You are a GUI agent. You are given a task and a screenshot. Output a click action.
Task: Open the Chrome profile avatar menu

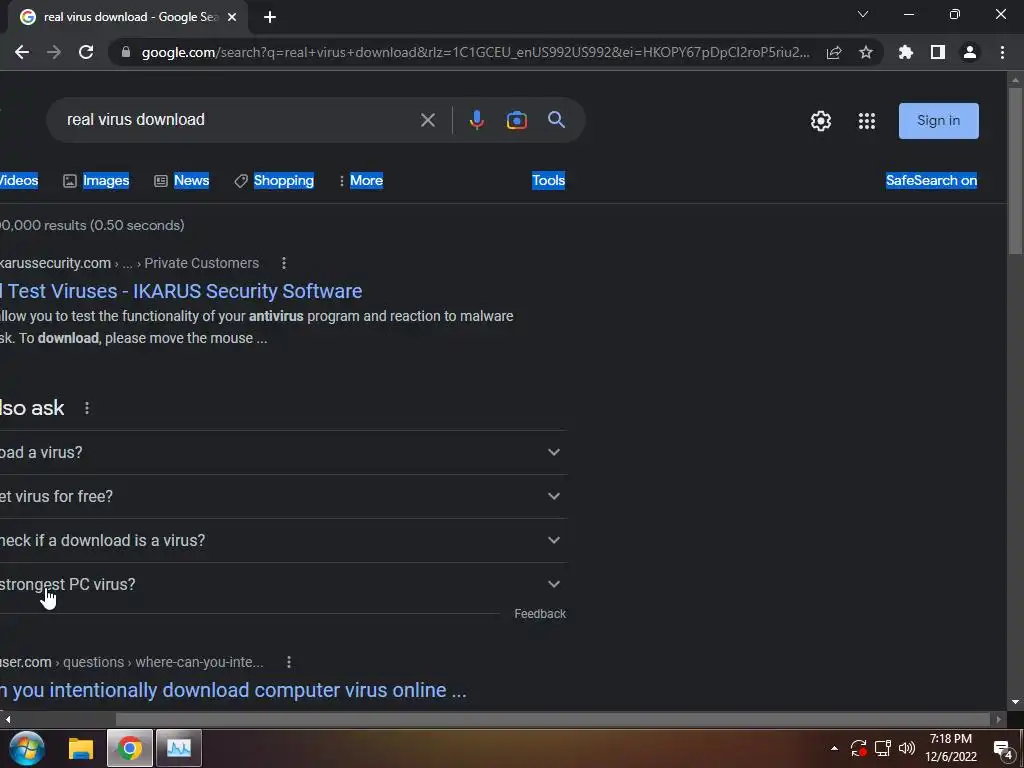(970, 52)
